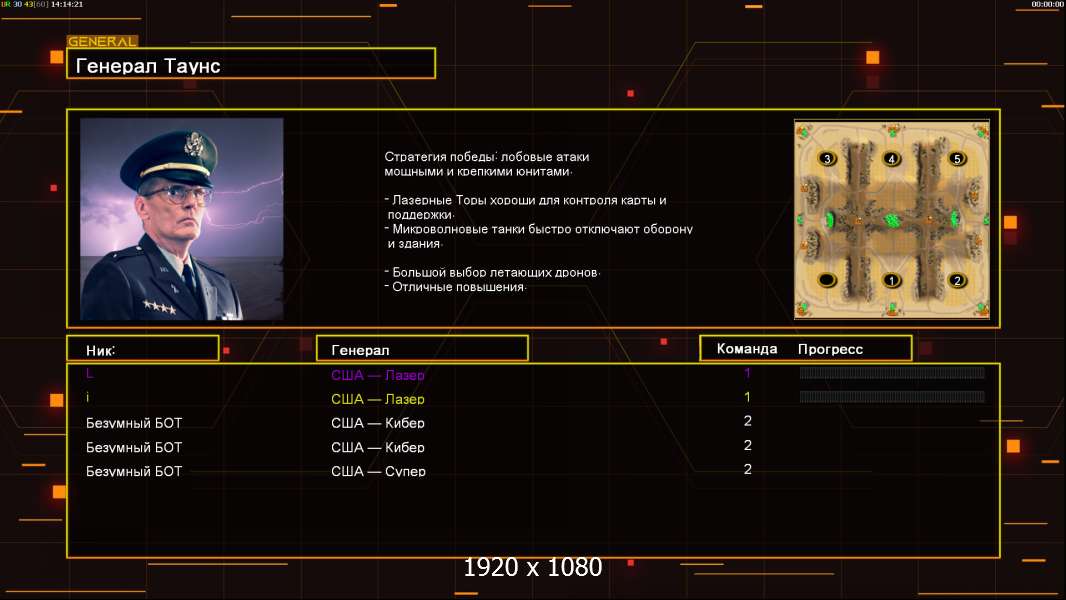Image resolution: width=1066 pixels, height=600 pixels.
Task: Click the green supply patch at map center
Action: pyautogui.click(x=891, y=220)
